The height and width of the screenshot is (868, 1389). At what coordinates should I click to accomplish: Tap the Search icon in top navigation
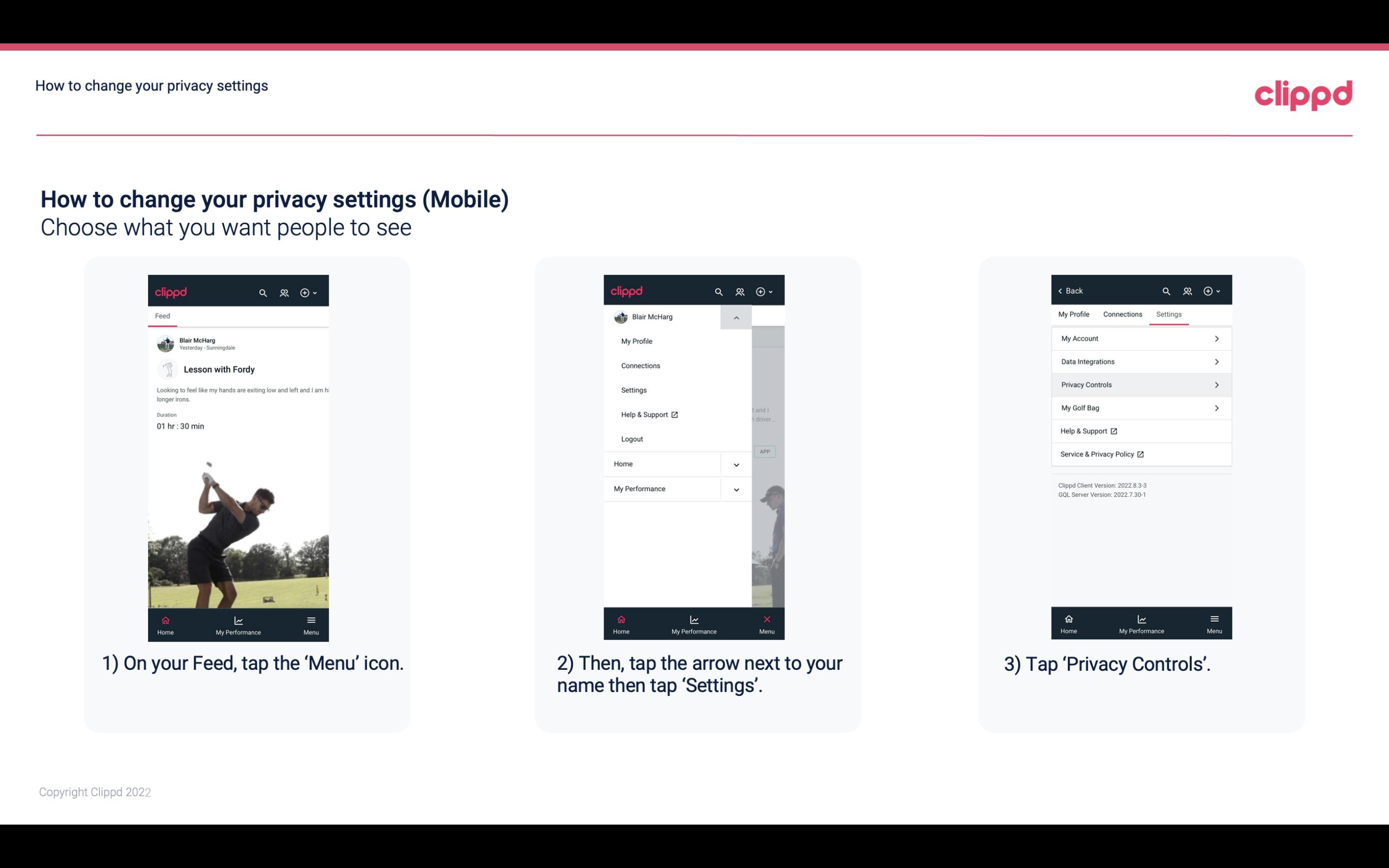pyautogui.click(x=262, y=292)
